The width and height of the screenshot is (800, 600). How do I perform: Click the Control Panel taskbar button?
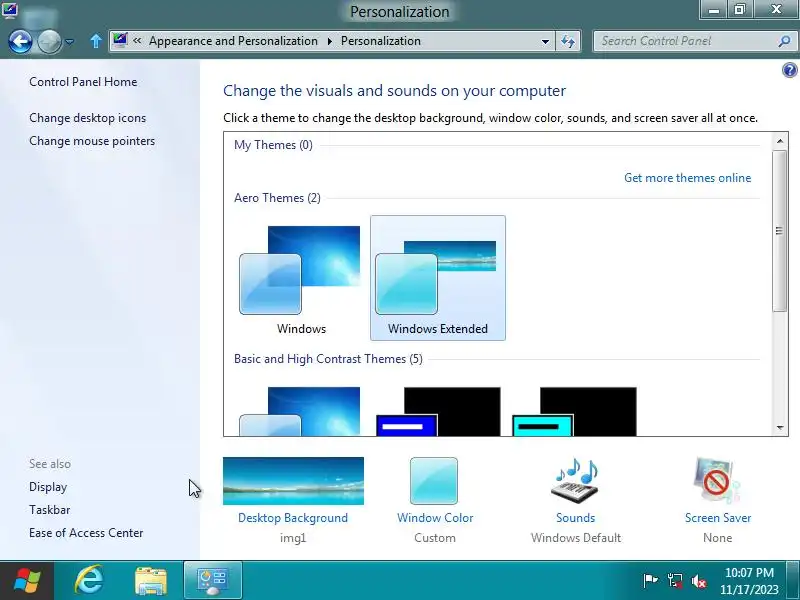[x=213, y=580]
